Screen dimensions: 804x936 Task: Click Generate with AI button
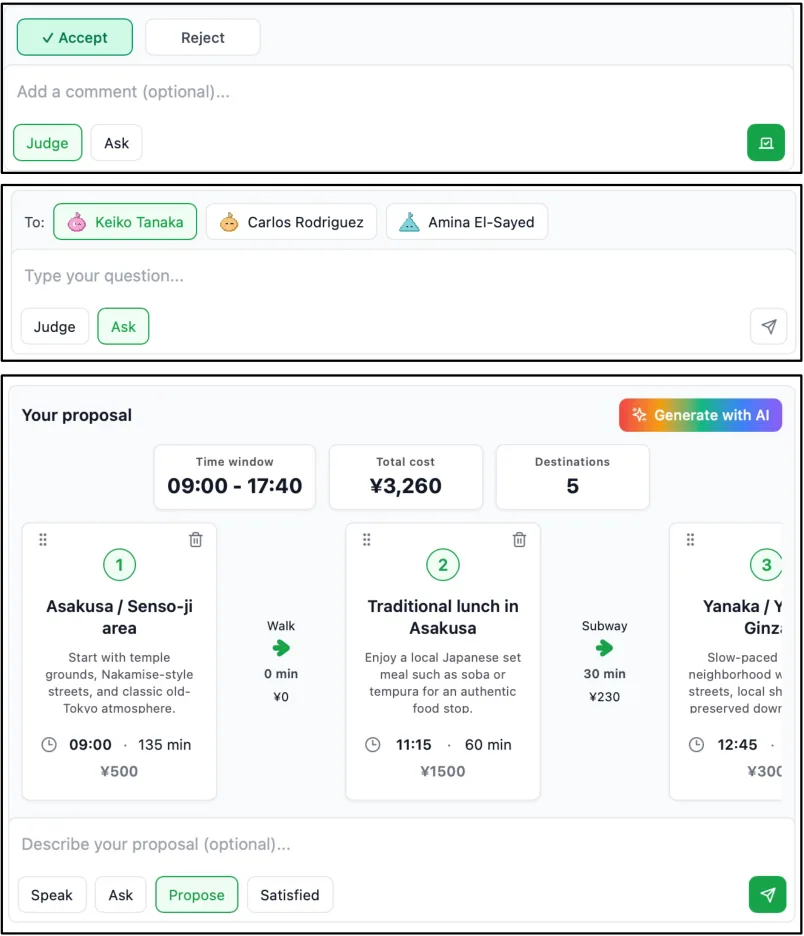pos(700,415)
